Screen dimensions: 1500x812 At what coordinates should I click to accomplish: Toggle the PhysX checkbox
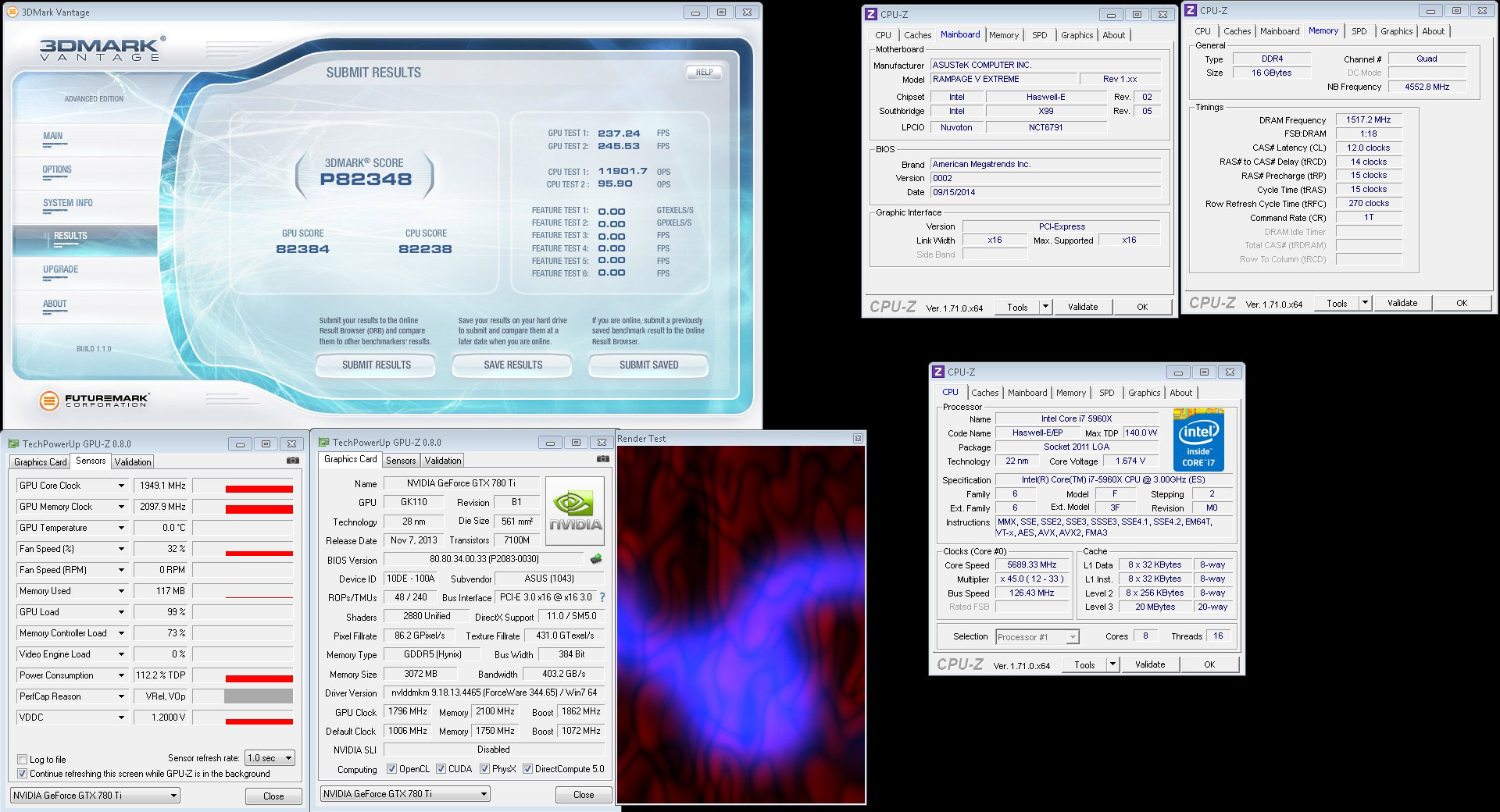coord(485,769)
